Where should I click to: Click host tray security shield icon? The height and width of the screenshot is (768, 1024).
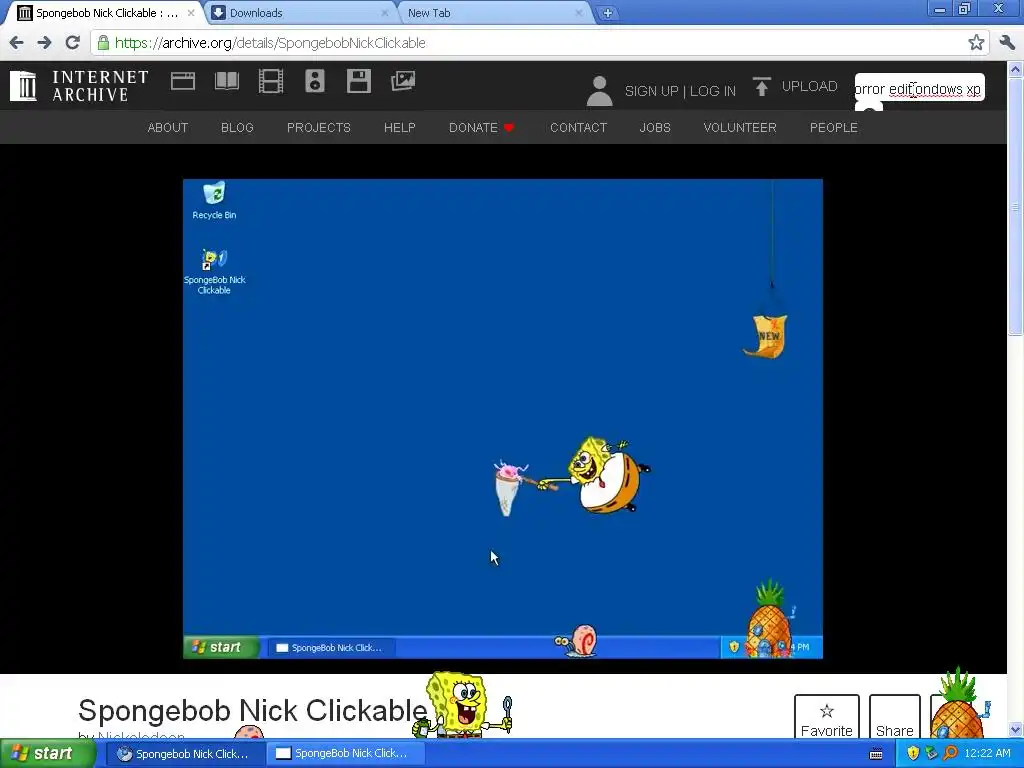point(913,753)
